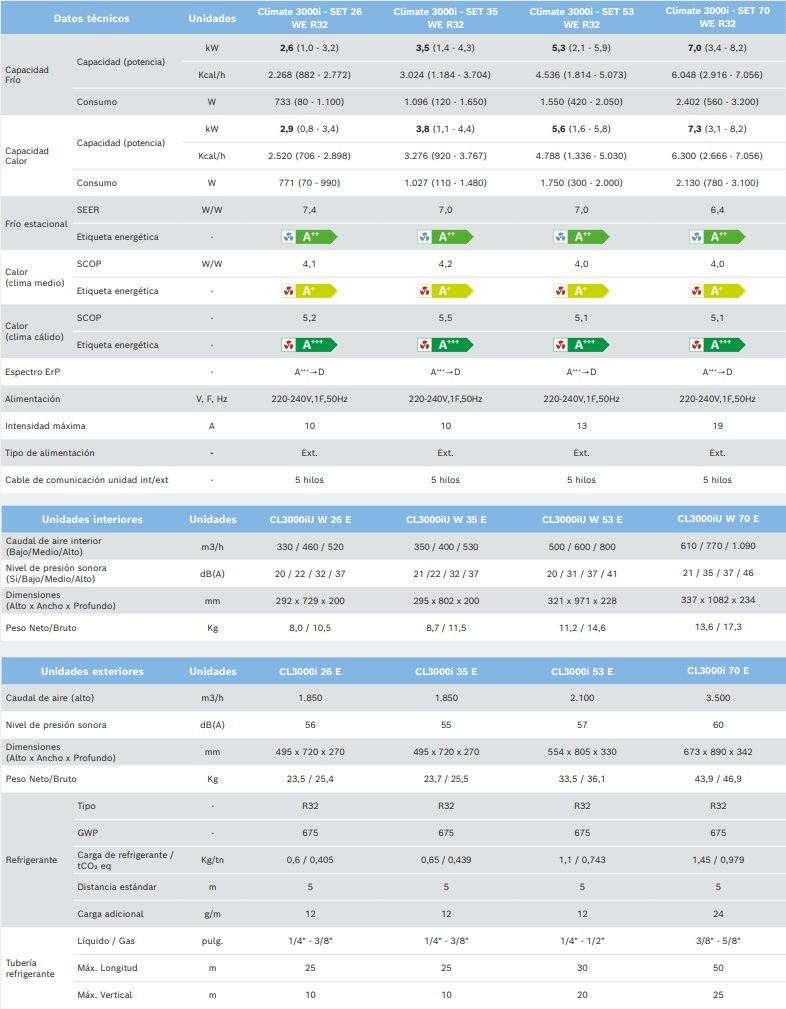Select the 'CL3000i 35 E' header
This screenshot has width=786, height=1009.
click(446, 671)
